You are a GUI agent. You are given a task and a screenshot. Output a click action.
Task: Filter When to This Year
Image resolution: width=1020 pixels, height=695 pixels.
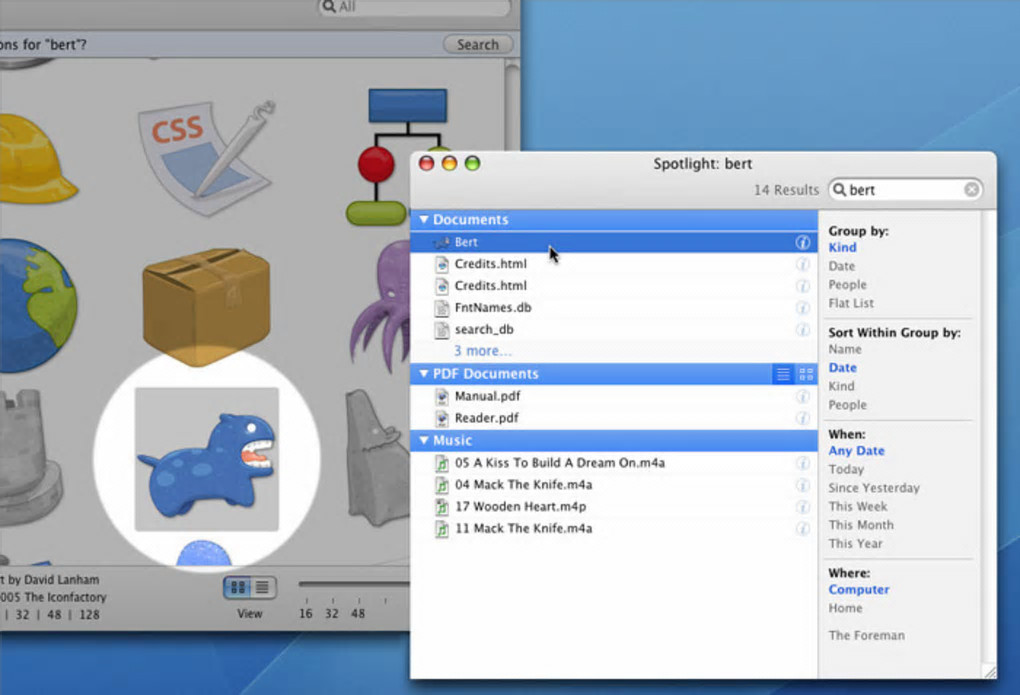click(x=855, y=543)
